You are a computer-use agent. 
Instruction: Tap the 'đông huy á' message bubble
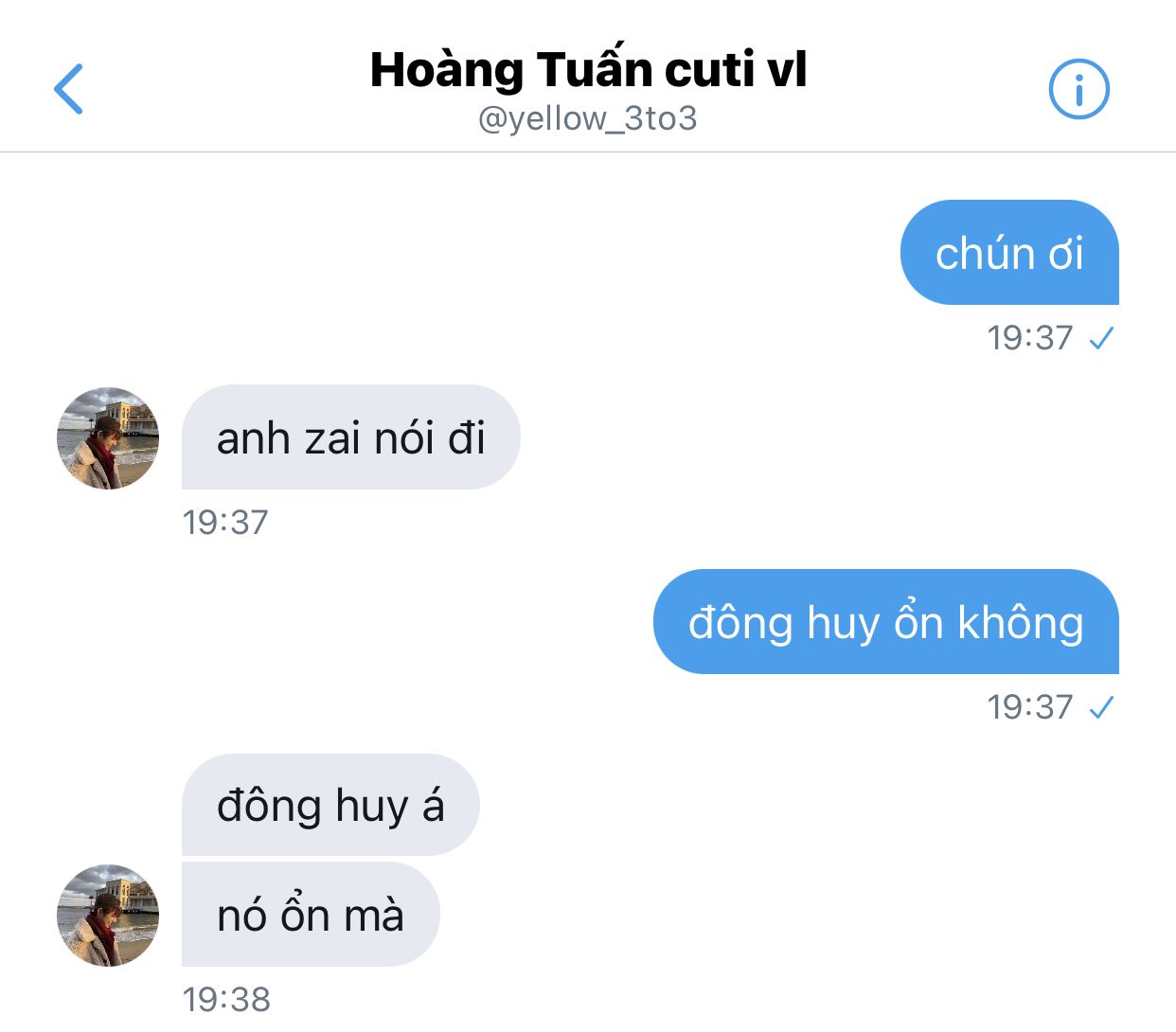pos(330,805)
